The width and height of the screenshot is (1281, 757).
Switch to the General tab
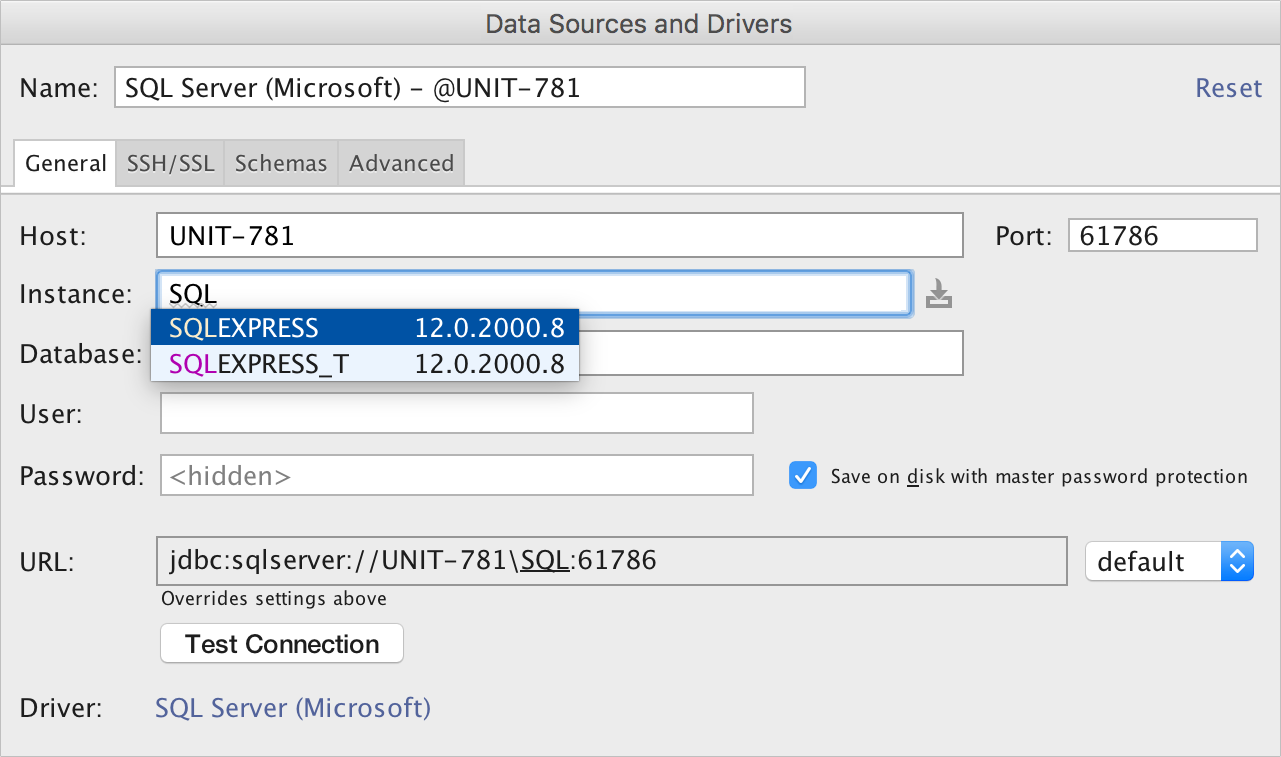coord(65,163)
